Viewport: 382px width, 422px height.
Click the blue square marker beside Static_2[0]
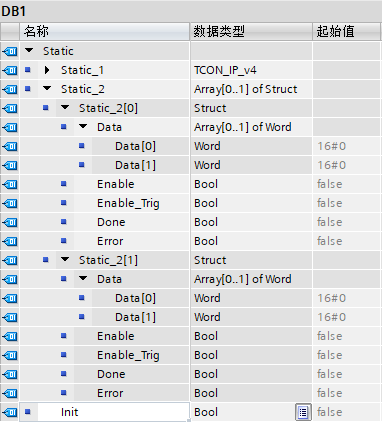coord(46,108)
